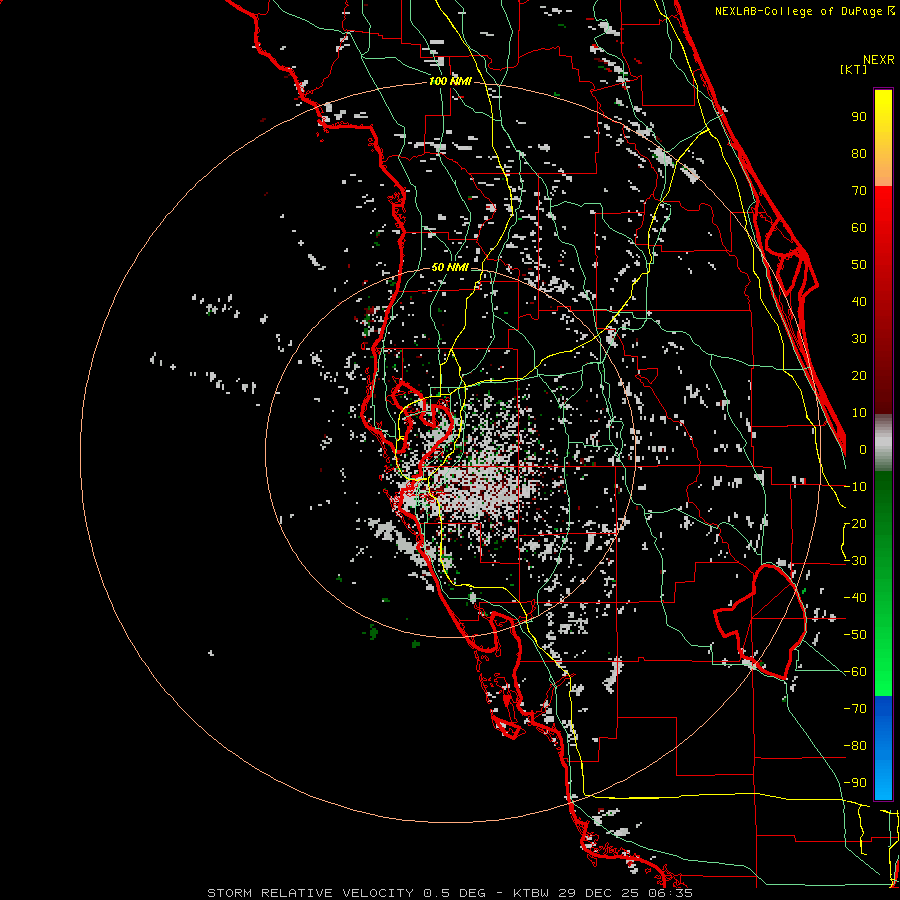
Task: Click the 20 value on the velocity scale
Action: click(859, 375)
